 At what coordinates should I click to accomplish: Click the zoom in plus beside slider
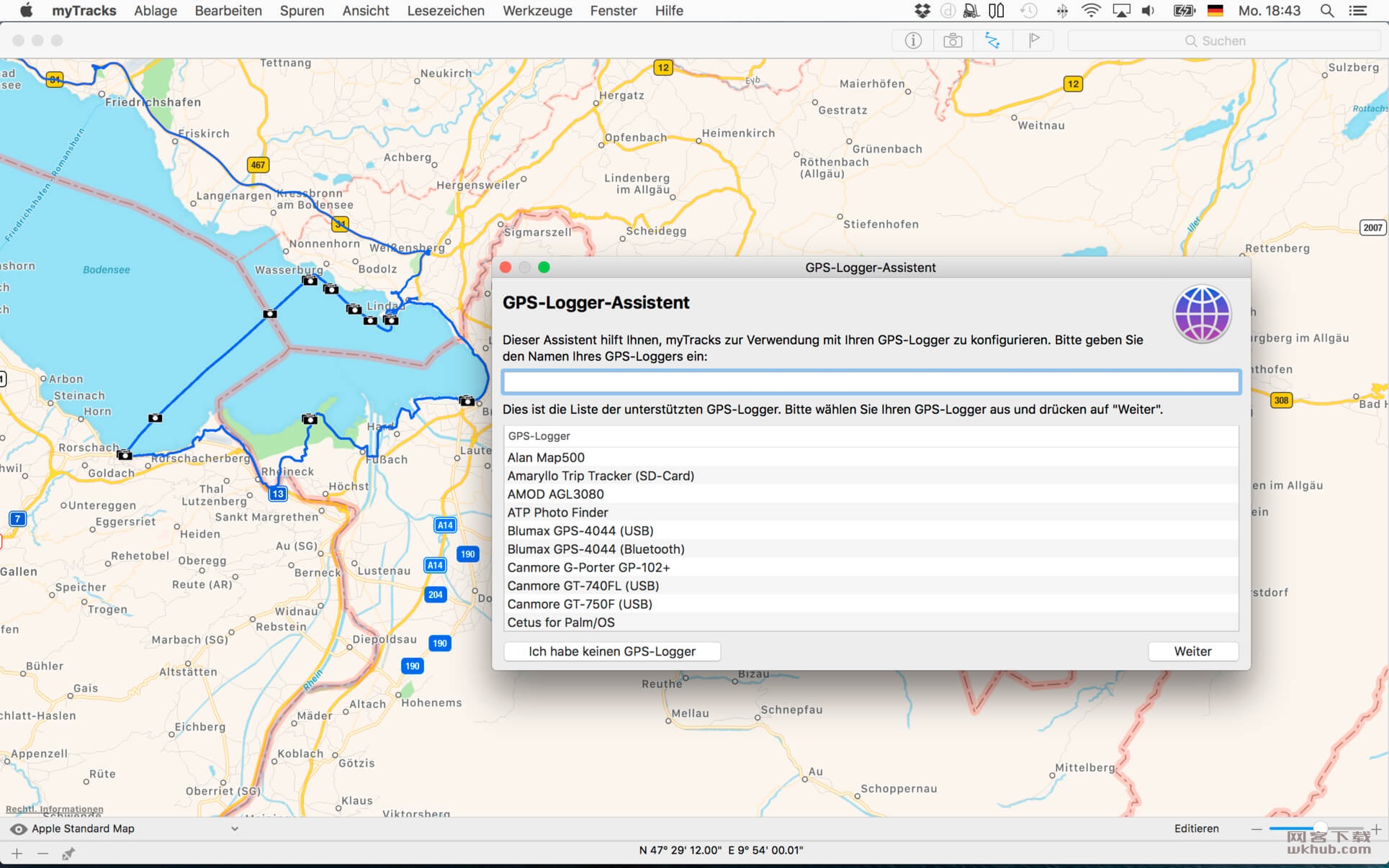[x=1376, y=829]
